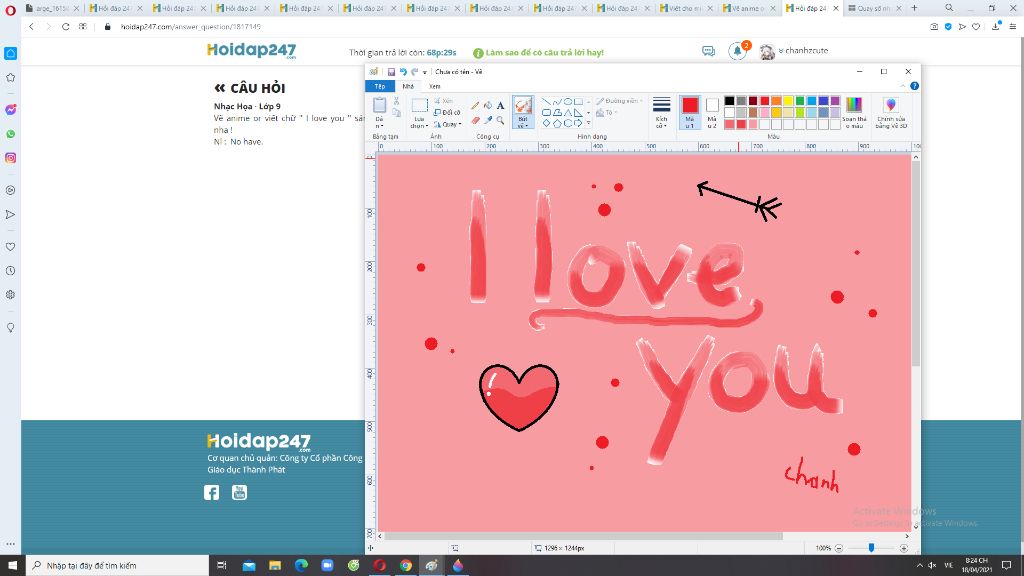Open the Size (Kích cỡ) dropdown
Viewport: 1024px width, 576px height.
point(662,112)
